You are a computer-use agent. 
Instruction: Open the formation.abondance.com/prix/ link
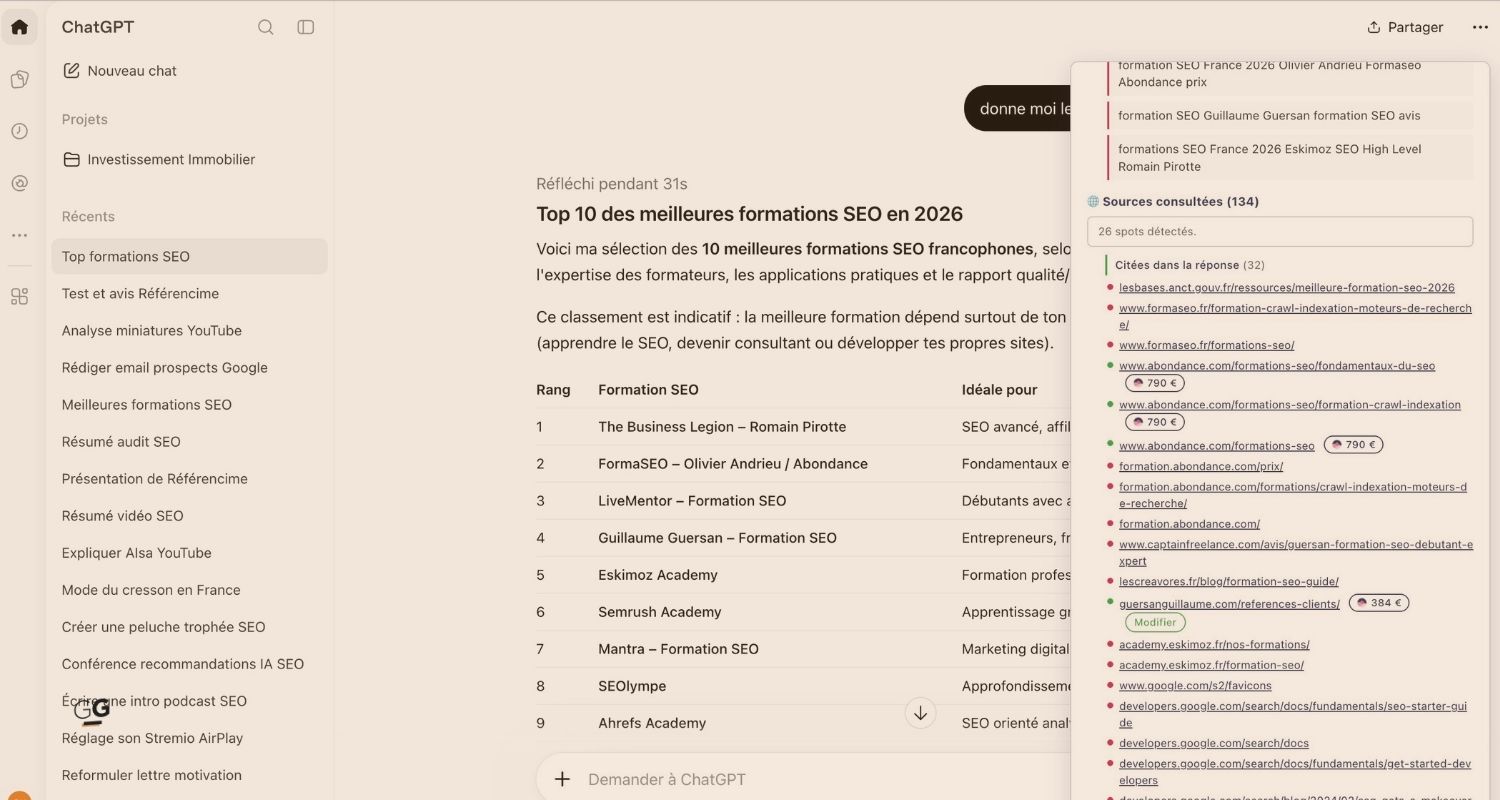[1201, 466]
